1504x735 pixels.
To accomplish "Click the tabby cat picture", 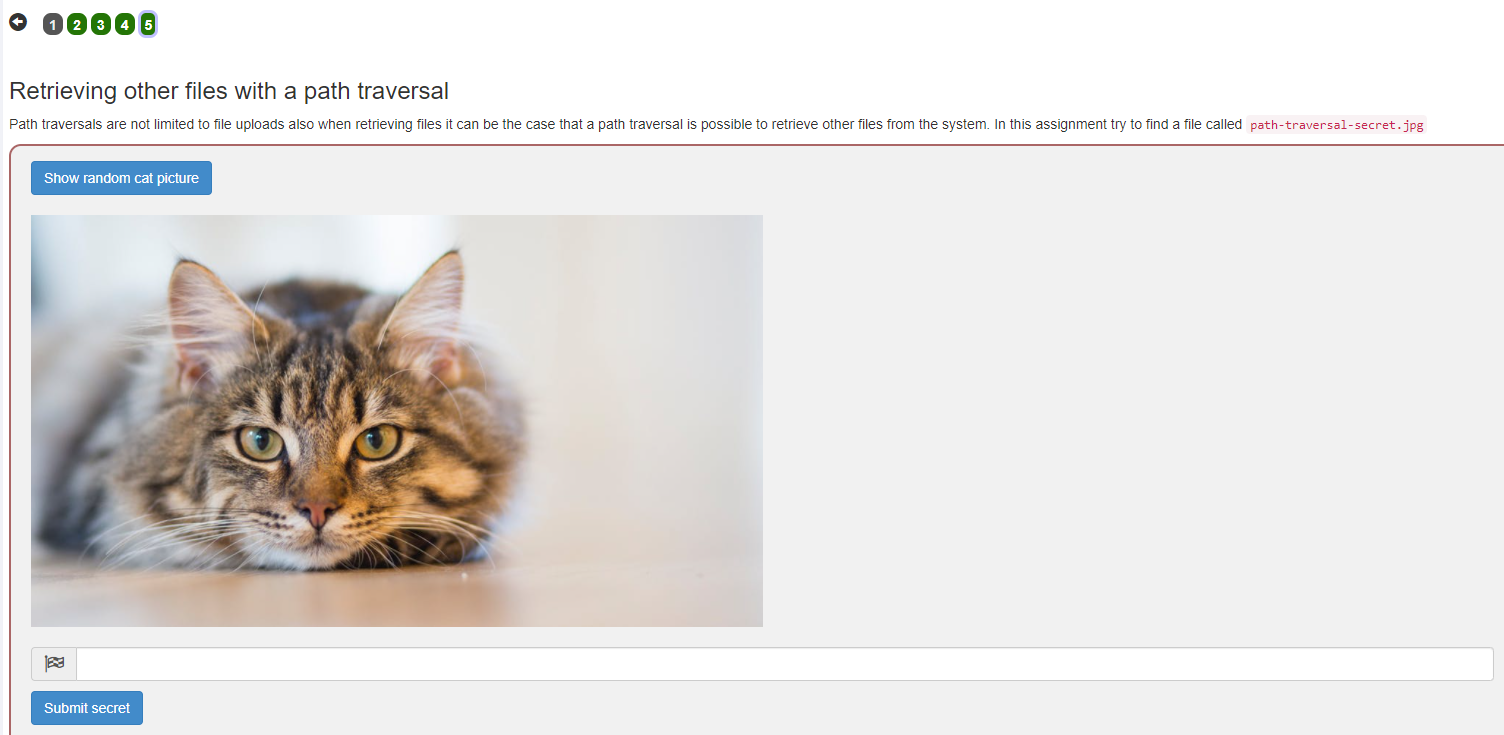I will pyautogui.click(x=397, y=421).
